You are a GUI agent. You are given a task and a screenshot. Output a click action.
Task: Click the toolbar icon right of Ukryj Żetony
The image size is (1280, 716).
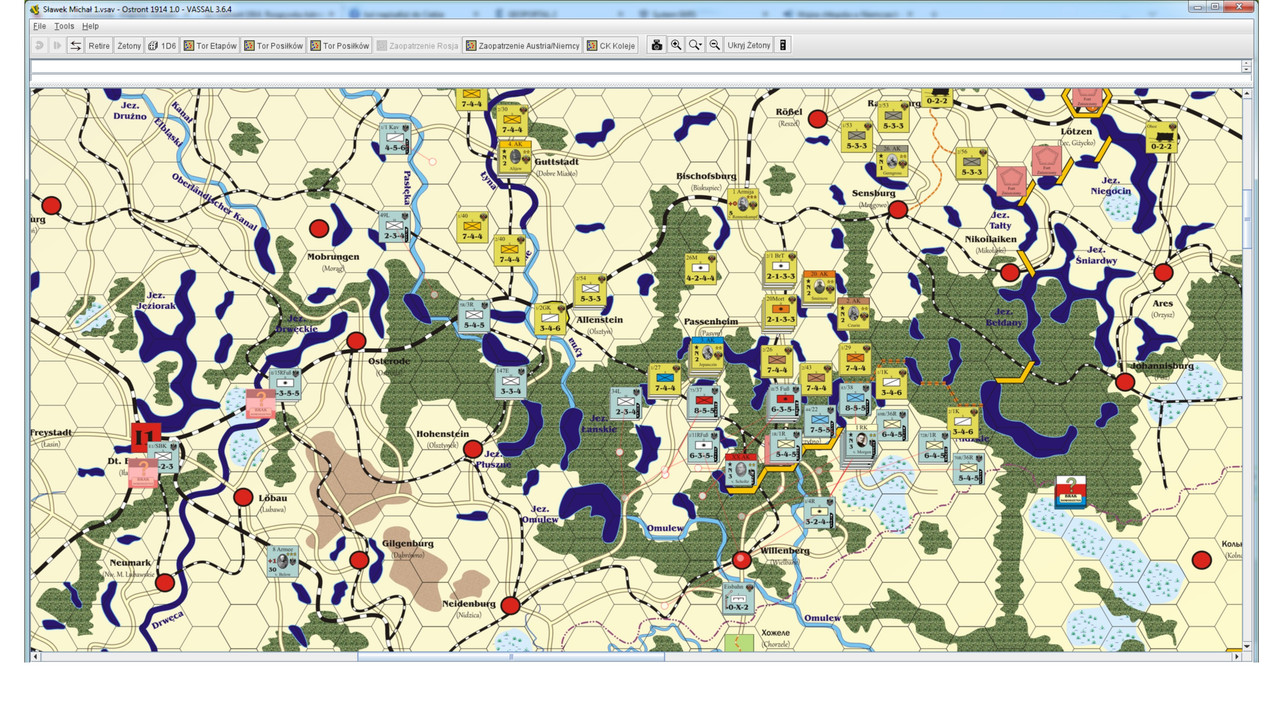pos(783,46)
